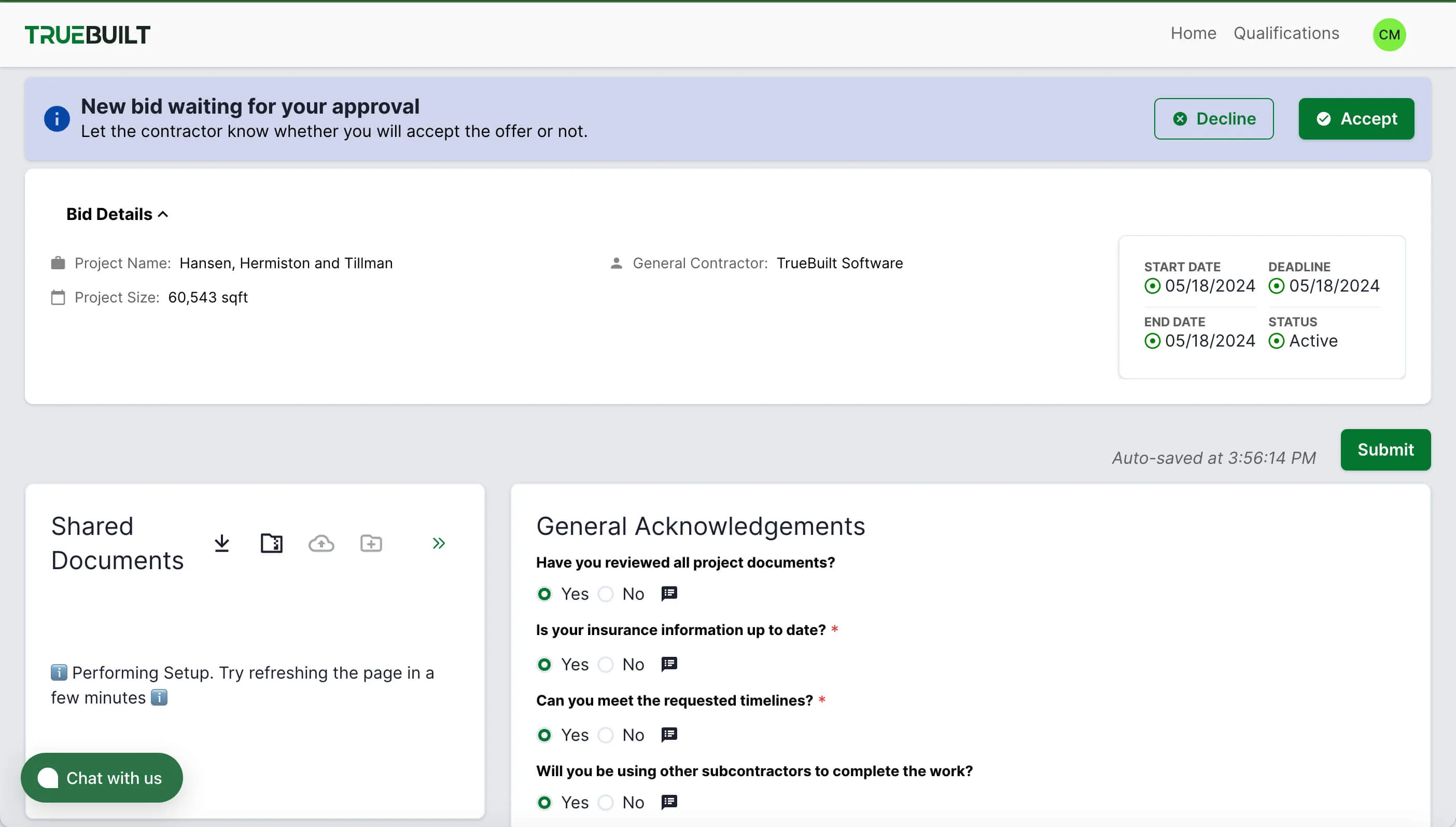Image resolution: width=1456 pixels, height=827 pixels.
Task: Open comment for reviewed project documents question
Action: [669, 594]
